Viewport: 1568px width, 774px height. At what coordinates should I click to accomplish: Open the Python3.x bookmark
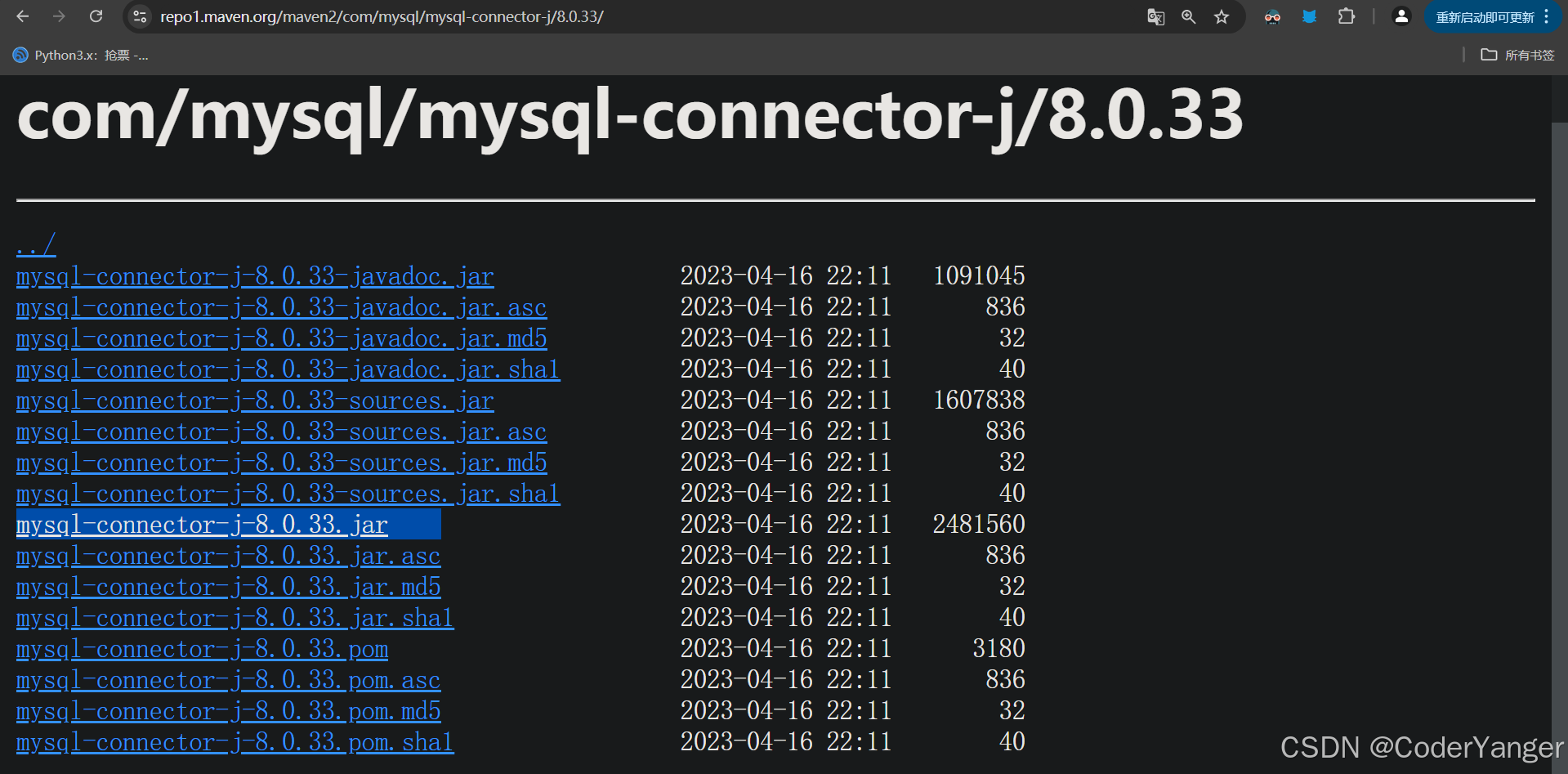80,55
